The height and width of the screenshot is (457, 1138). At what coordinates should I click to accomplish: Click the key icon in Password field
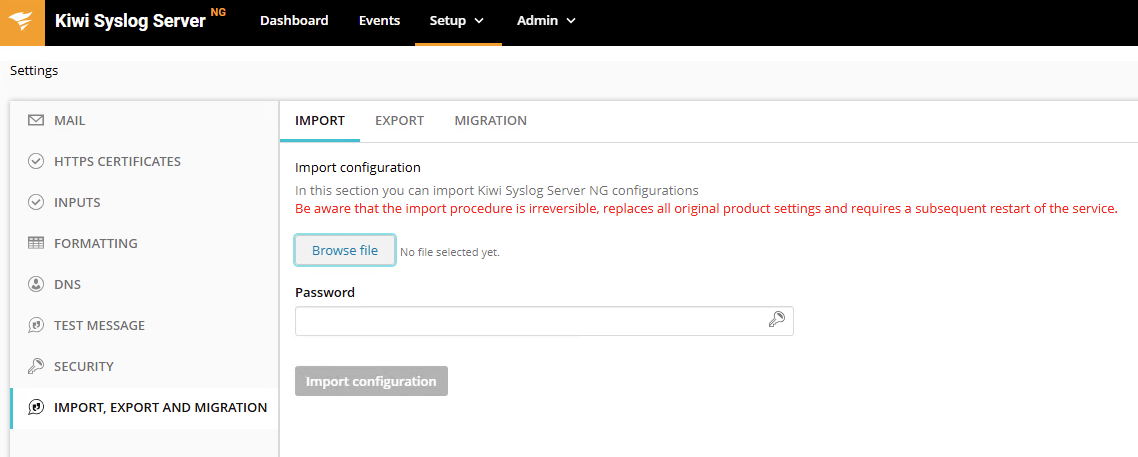coord(776,320)
